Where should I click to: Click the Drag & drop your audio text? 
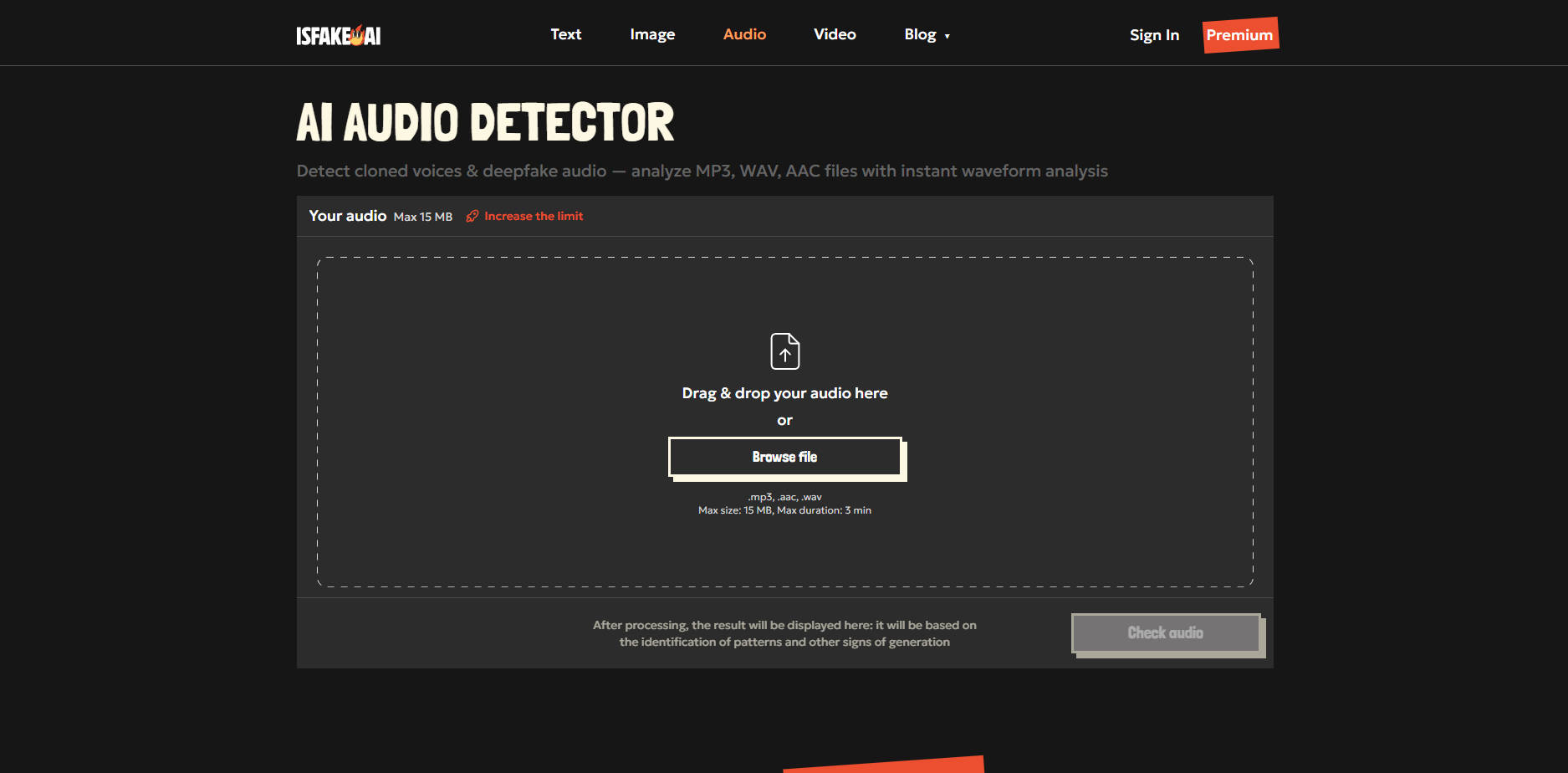(784, 393)
